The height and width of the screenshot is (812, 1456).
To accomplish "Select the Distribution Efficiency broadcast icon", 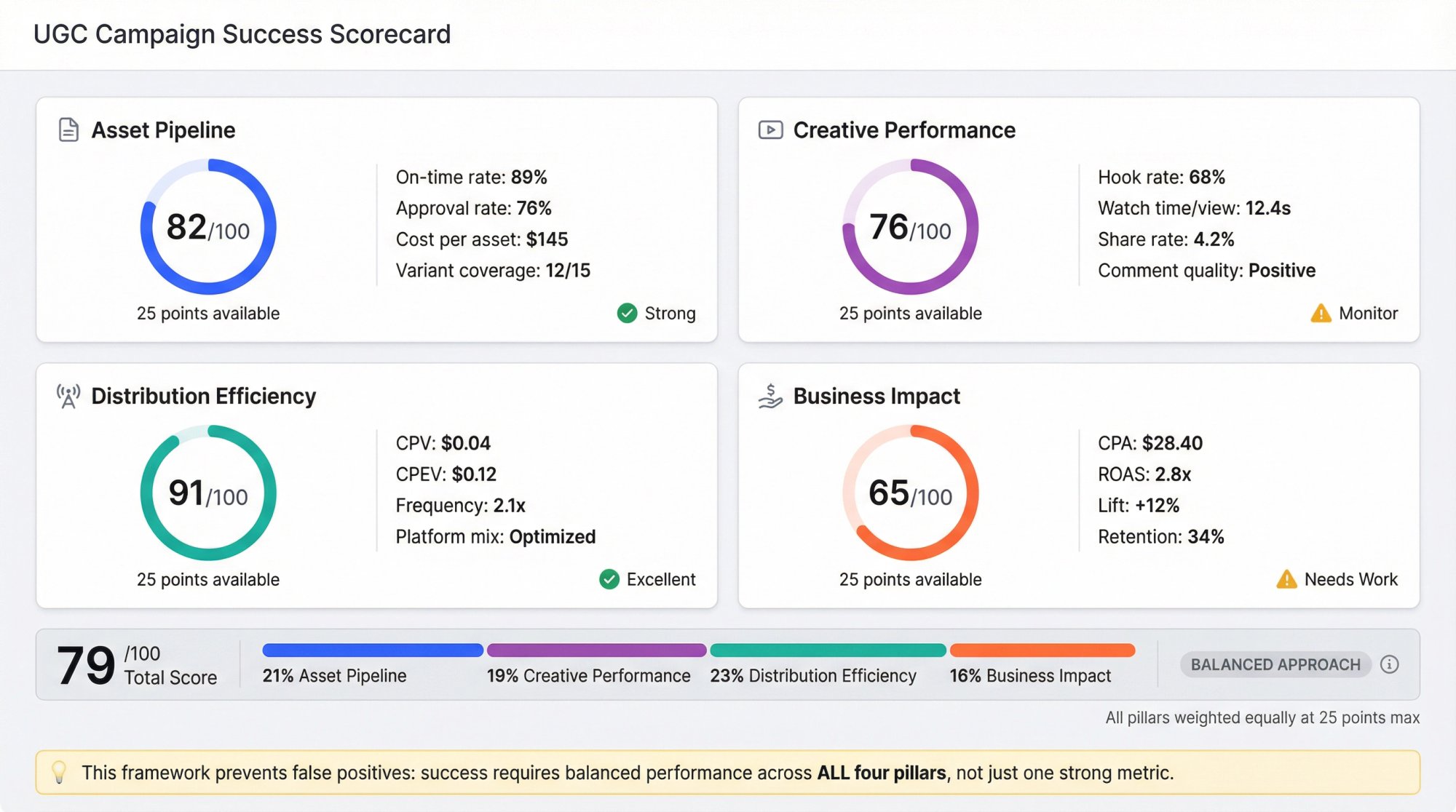I will click(68, 396).
